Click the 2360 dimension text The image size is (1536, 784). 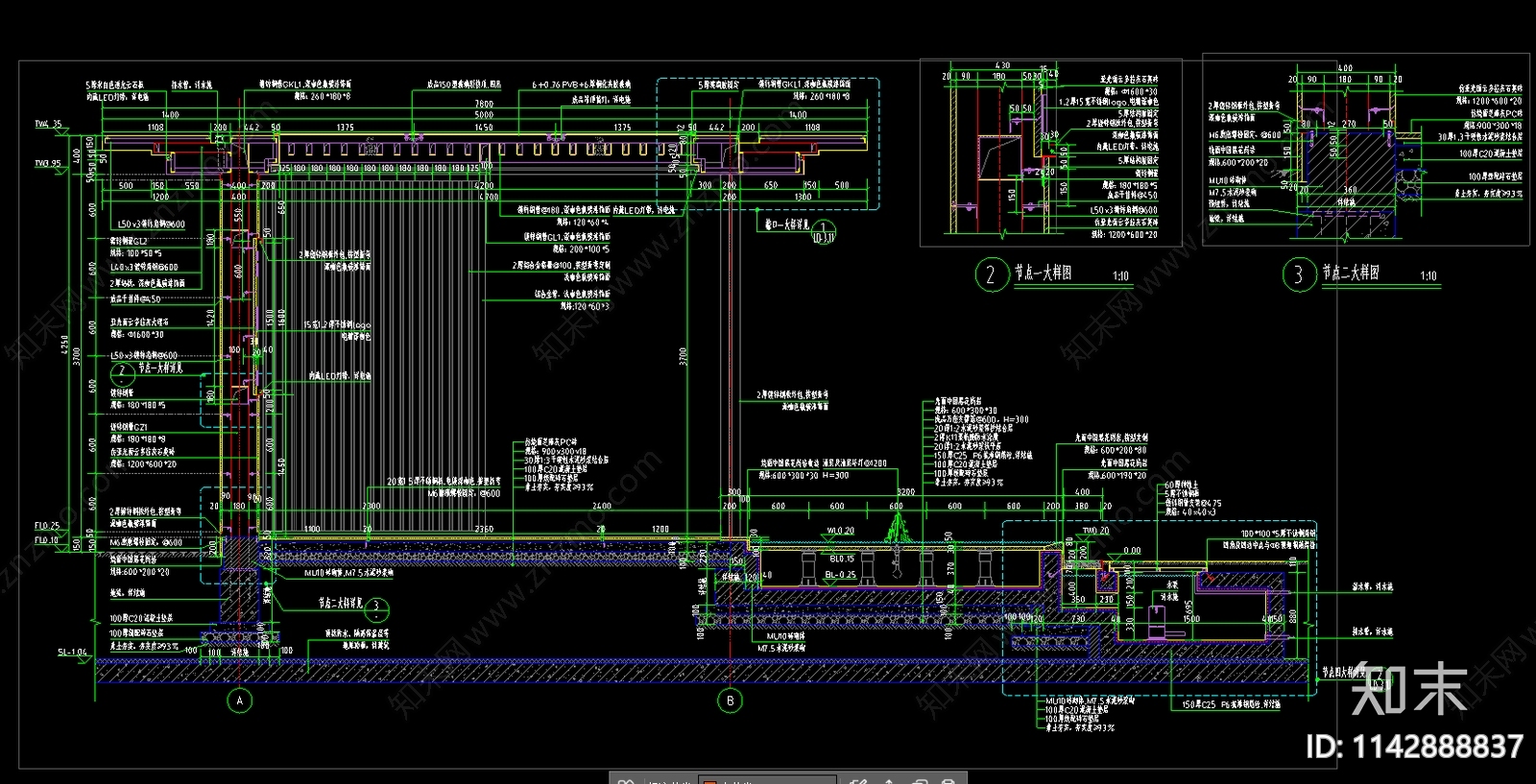pos(484,530)
